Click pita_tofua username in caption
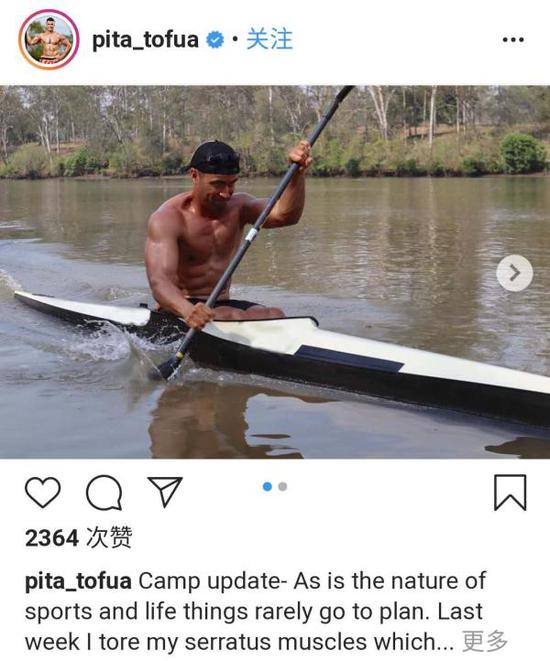This screenshot has height=661, width=550. 78,581
